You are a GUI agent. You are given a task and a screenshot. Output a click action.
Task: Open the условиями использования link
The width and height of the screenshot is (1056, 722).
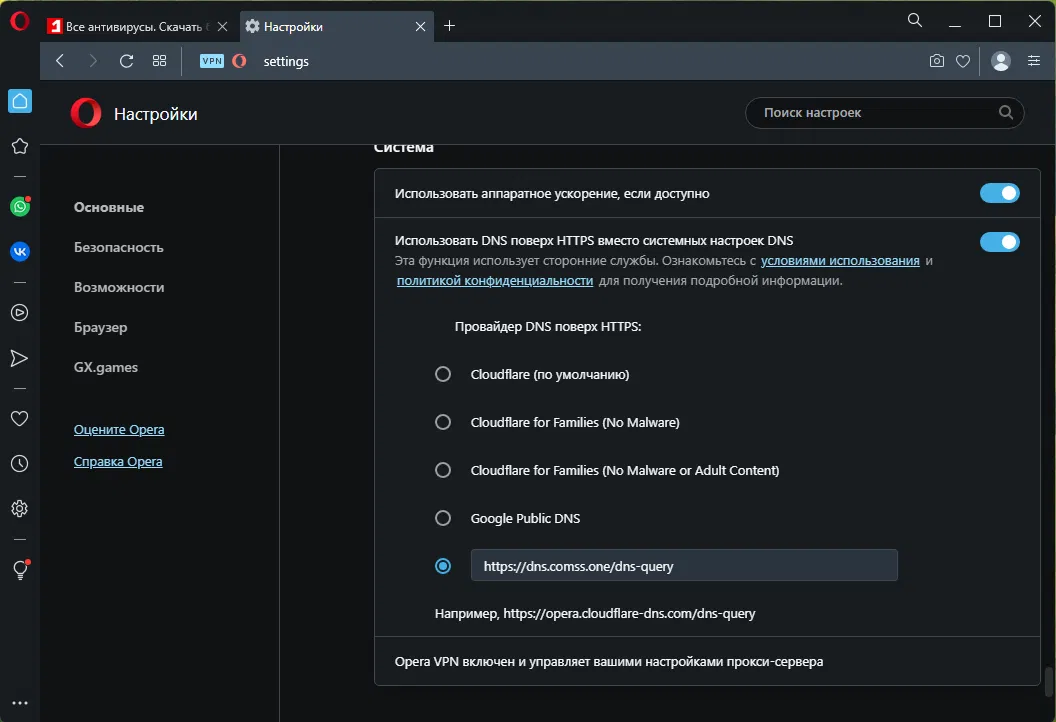tap(840, 261)
